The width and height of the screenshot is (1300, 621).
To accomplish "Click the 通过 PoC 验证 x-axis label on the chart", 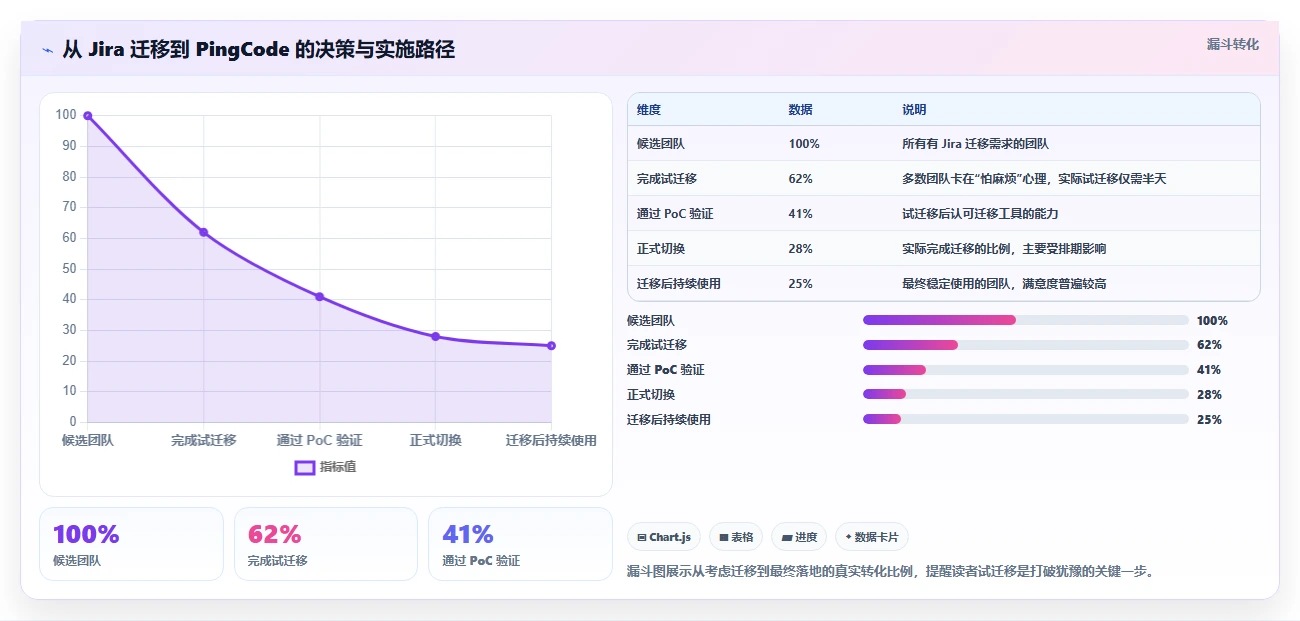I will [320, 440].
